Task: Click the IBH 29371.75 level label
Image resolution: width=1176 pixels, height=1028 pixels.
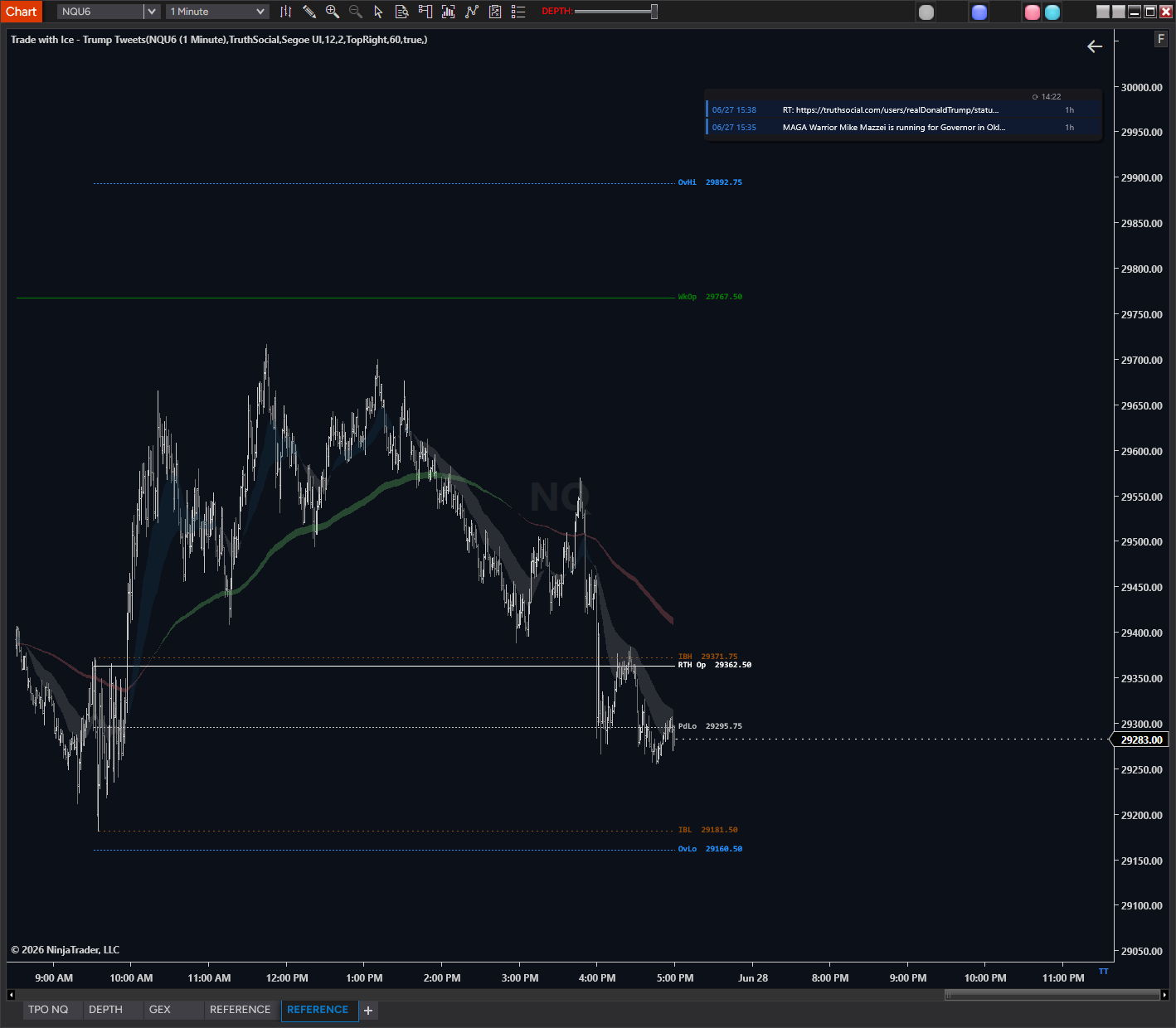Action: tap(707, 657)
